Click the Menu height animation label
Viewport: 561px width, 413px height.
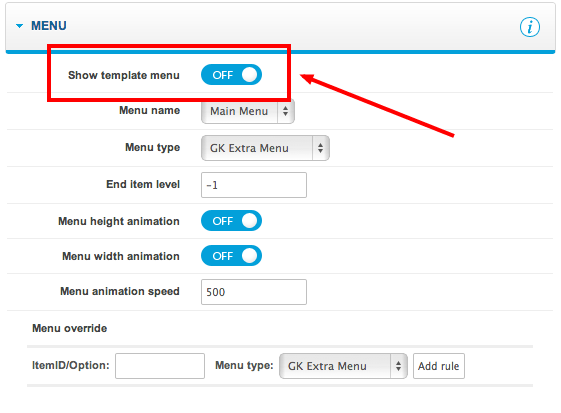pyautogui.click(x=119, y=221)
